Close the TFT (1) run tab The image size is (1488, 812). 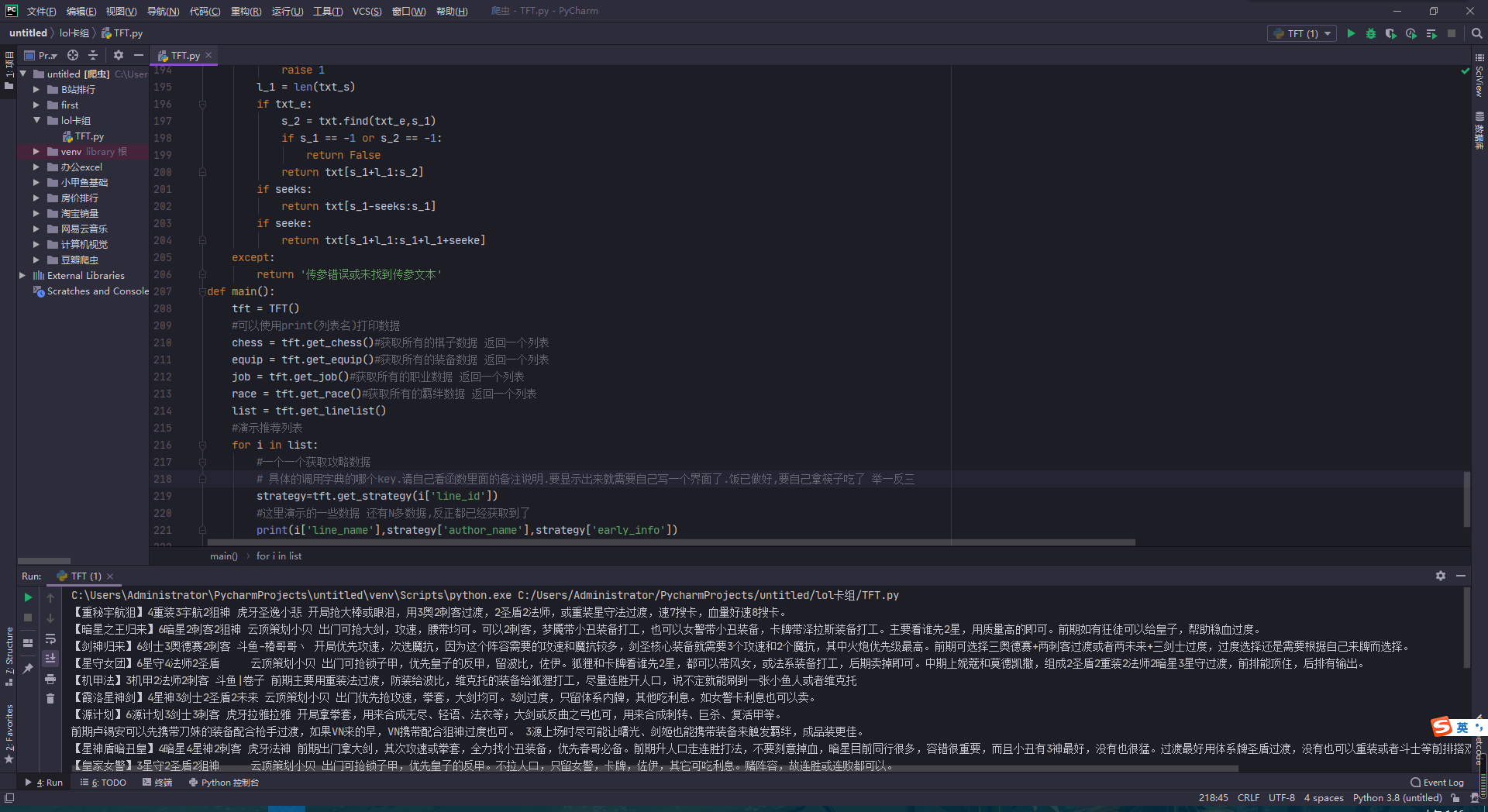click(x=110, y=576)
